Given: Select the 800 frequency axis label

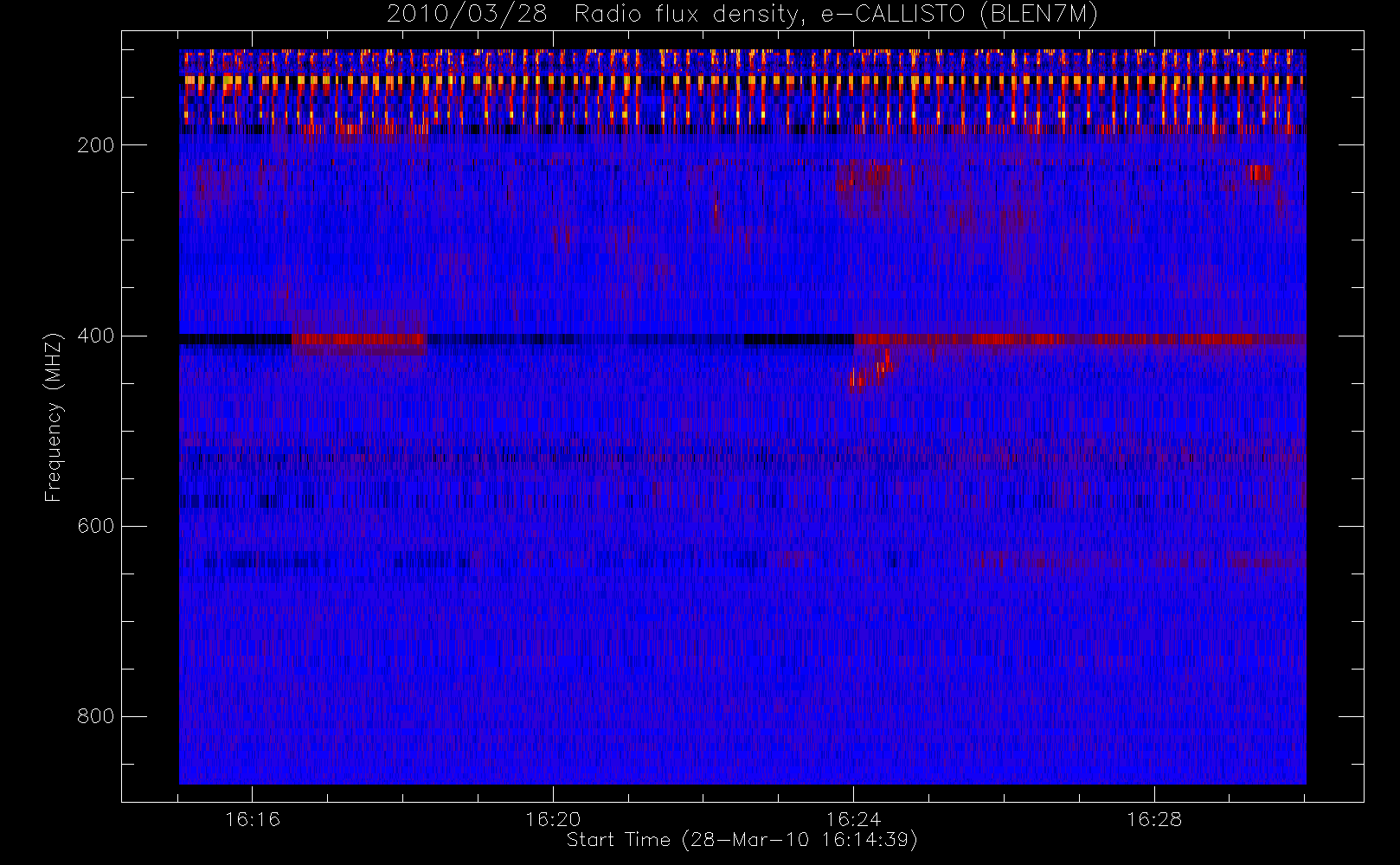Looking at the screenshot, I should [95, 716].
